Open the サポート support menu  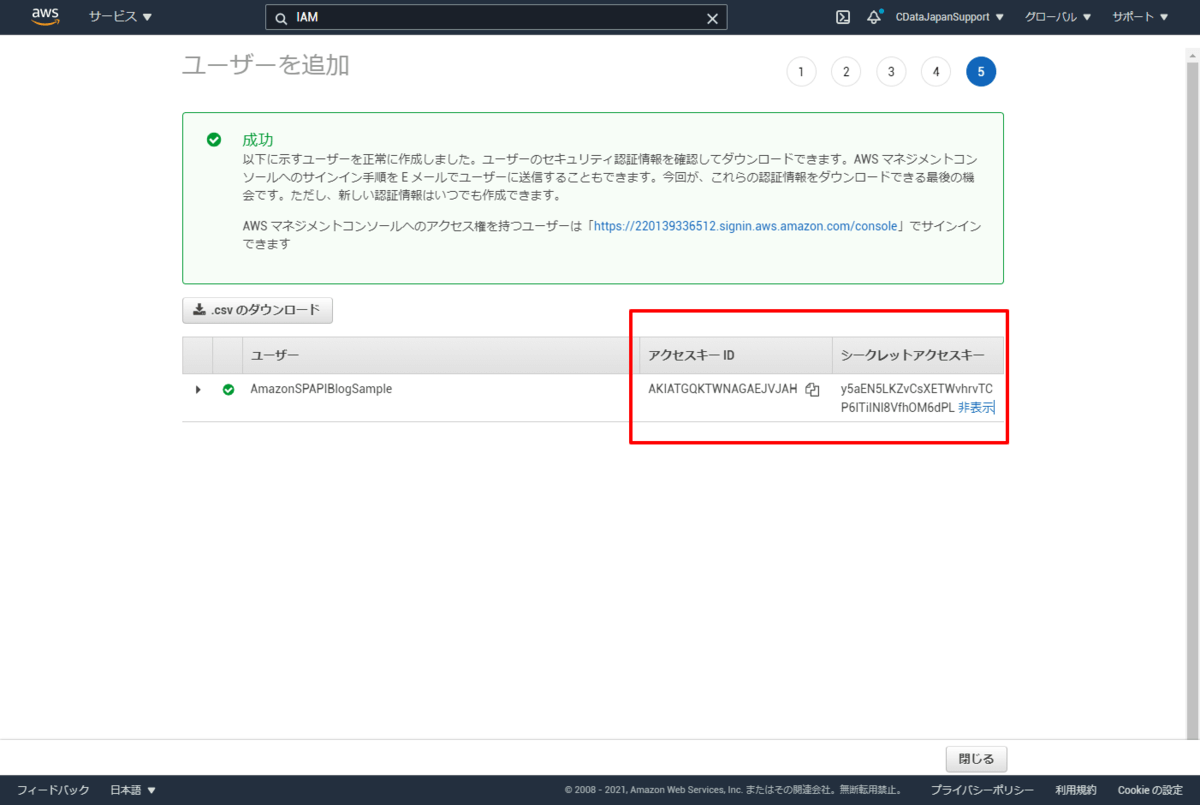[x=1140, y=17]
